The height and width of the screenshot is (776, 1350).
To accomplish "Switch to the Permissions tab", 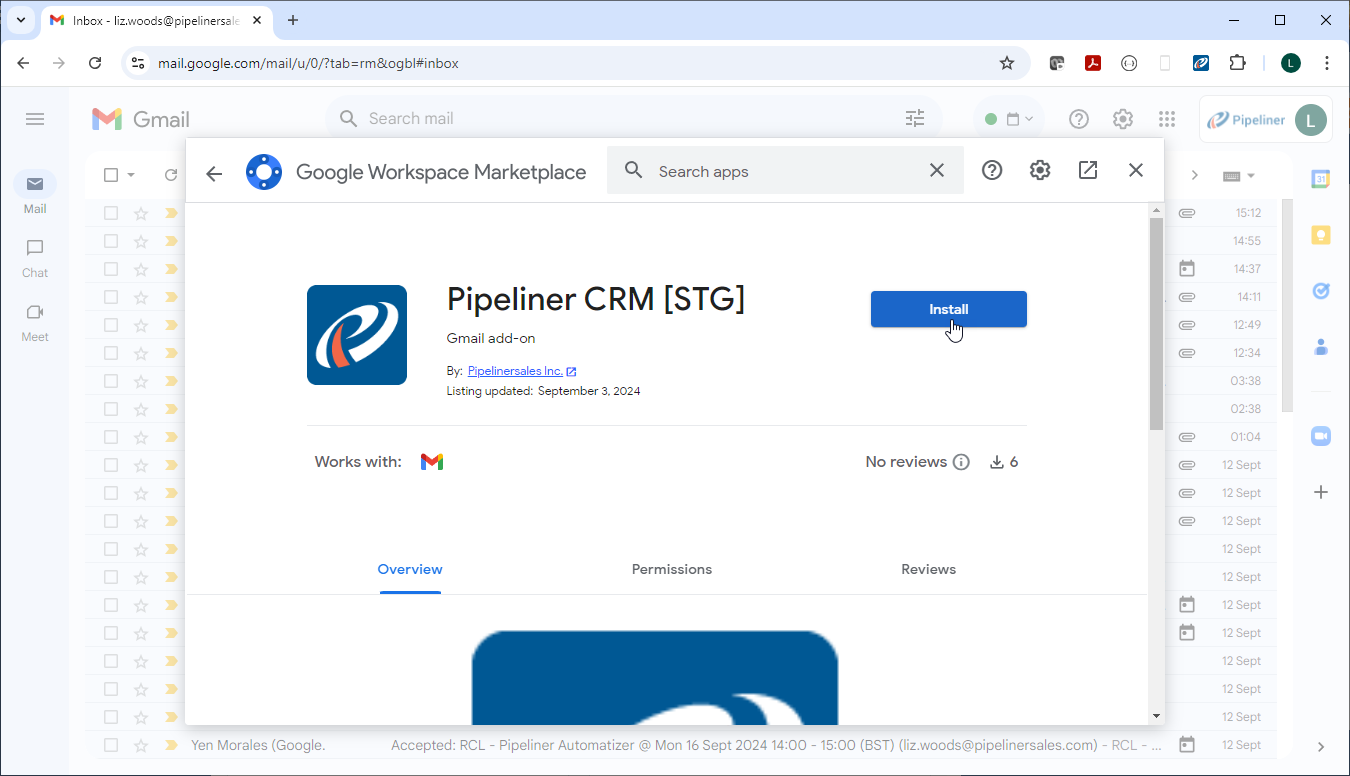I will 671,569.
